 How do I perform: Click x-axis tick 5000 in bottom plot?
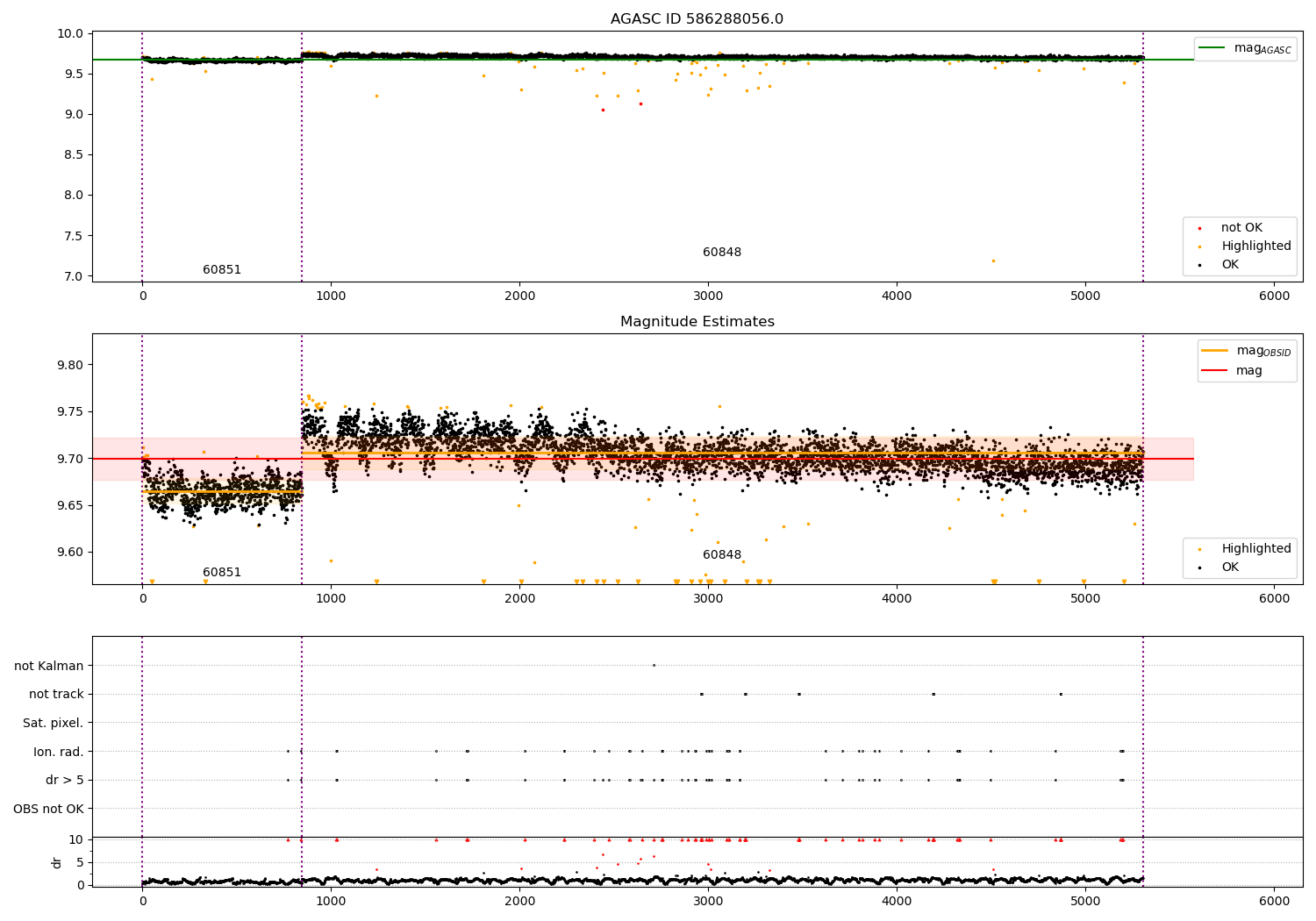[x=1085, y=902]
